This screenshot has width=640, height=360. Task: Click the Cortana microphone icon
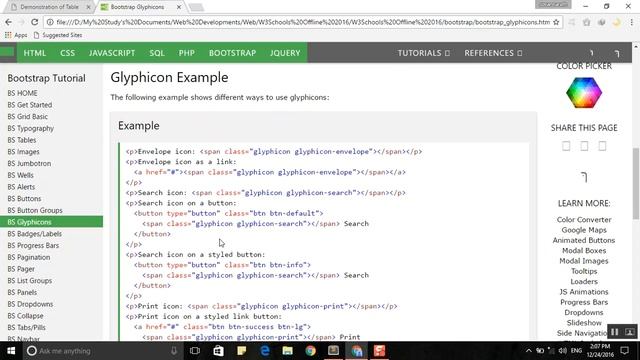[174, 351]
